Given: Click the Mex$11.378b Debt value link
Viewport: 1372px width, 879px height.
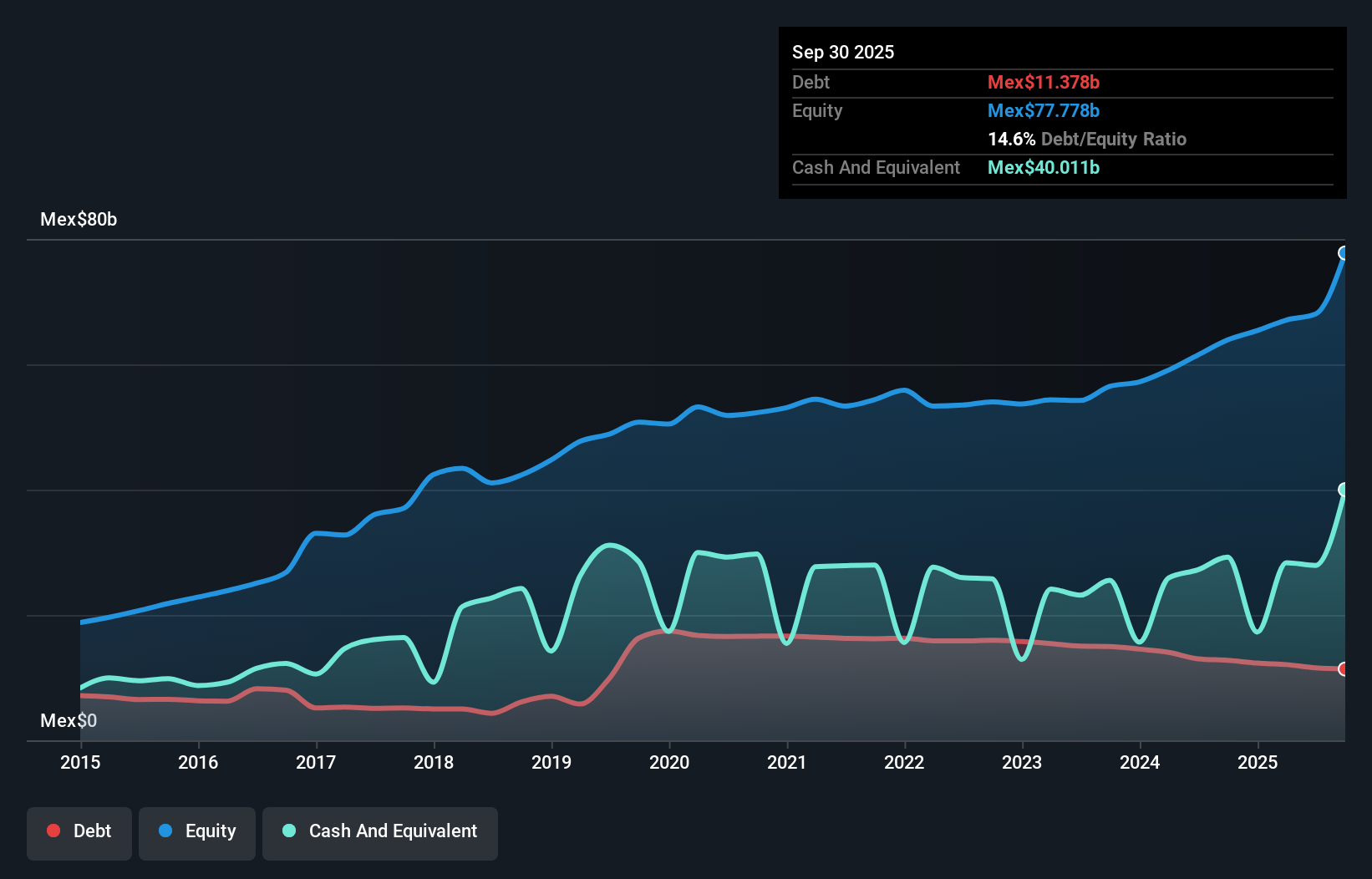Looking at the screenshot, I should pos(1044,82).
